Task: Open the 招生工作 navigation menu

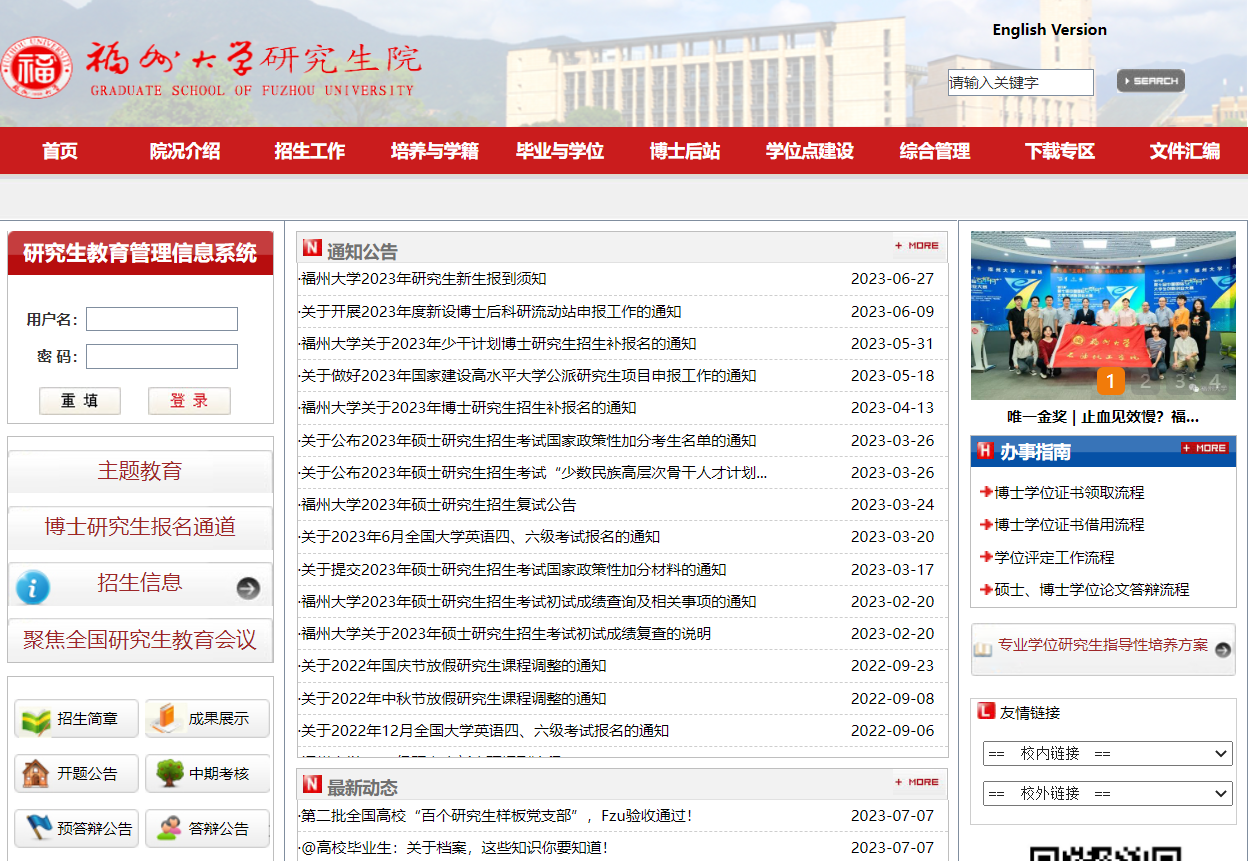Action: 309,150
